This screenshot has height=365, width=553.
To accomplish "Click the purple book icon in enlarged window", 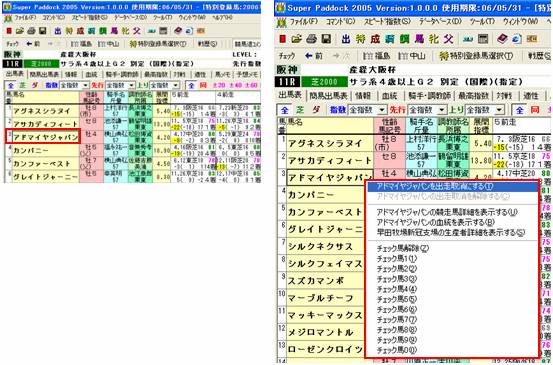I will [x=502, y=39].
